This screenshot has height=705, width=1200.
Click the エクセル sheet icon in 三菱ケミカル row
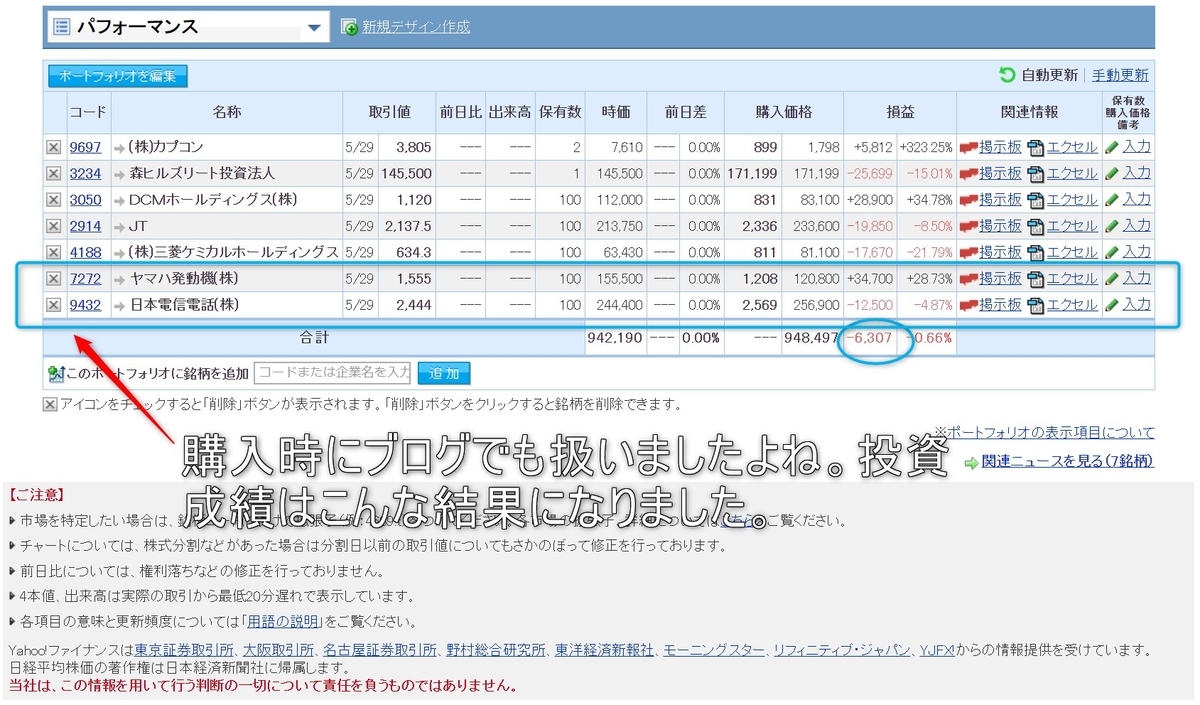1036,253
